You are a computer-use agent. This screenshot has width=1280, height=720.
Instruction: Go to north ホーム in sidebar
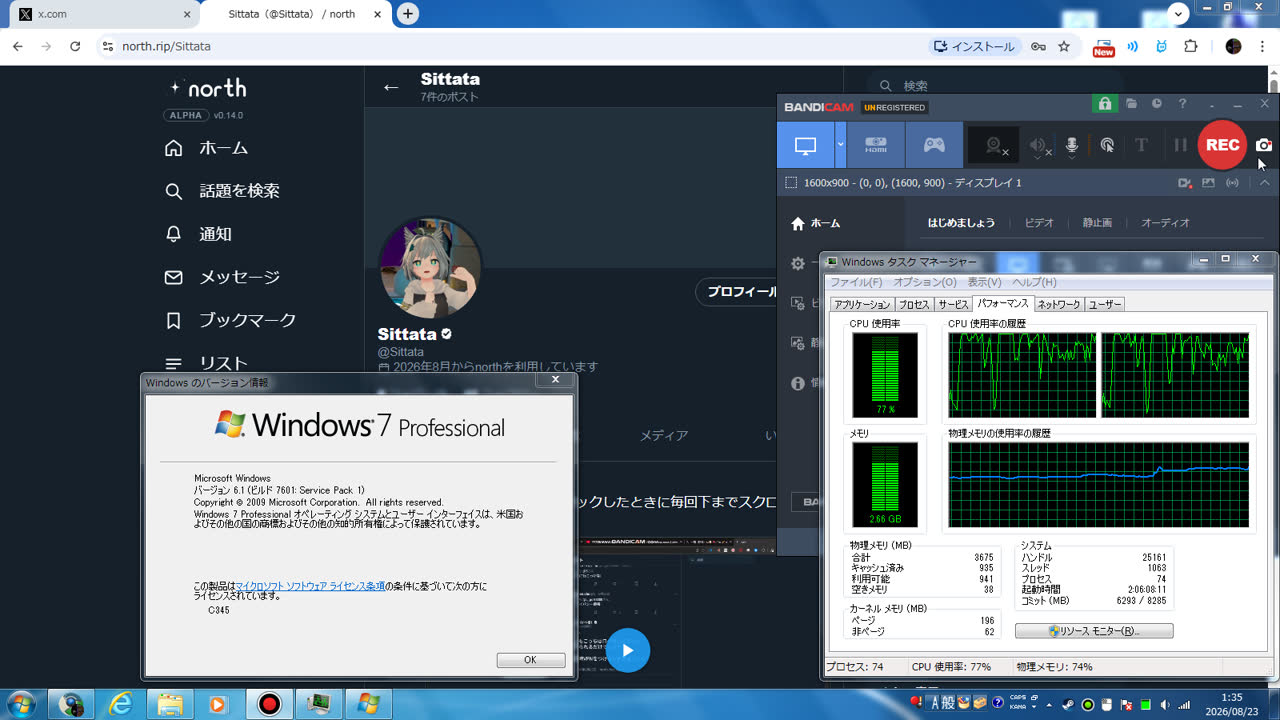point(206,148)
